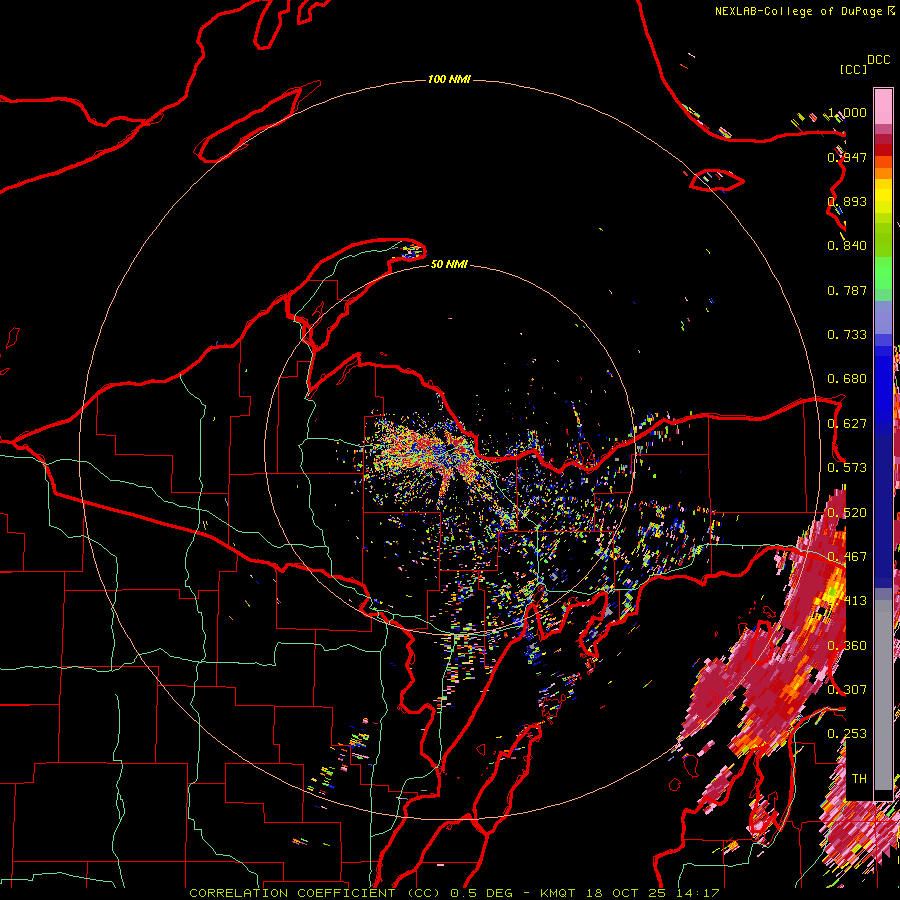900x900 pixels.
Task: Click the 50 NMI range ring label
Action: tap(449, 264)
